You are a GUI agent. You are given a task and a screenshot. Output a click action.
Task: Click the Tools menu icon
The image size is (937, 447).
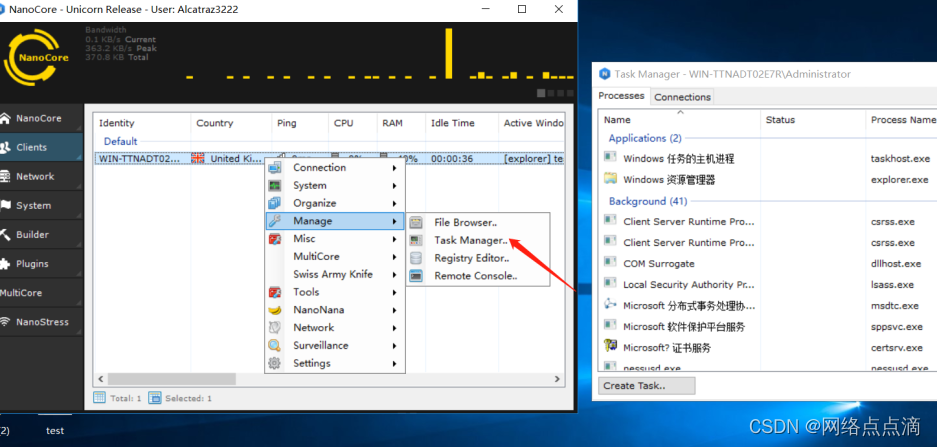pos(274,292)
